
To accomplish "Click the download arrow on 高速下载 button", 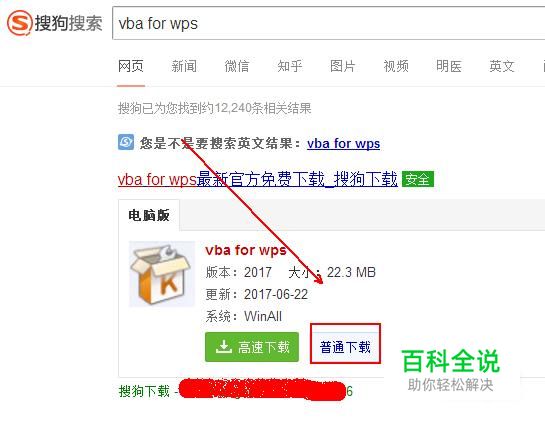I will pyautogui.click(x=223, y=347).
